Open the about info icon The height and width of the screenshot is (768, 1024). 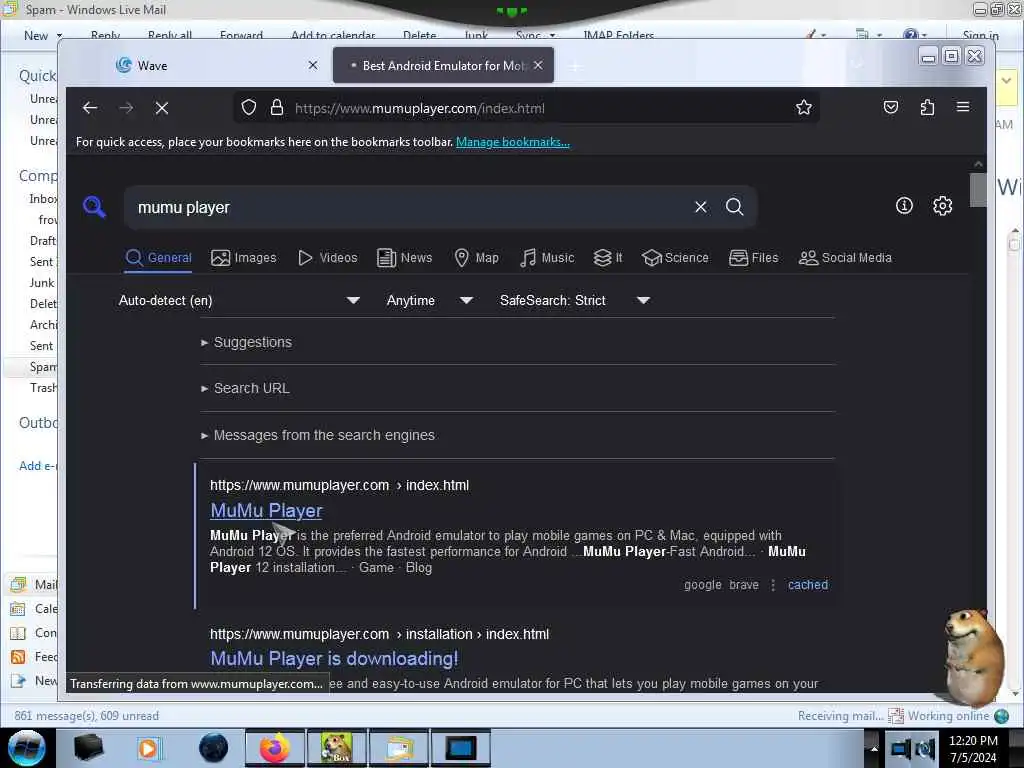click(904, 206)
